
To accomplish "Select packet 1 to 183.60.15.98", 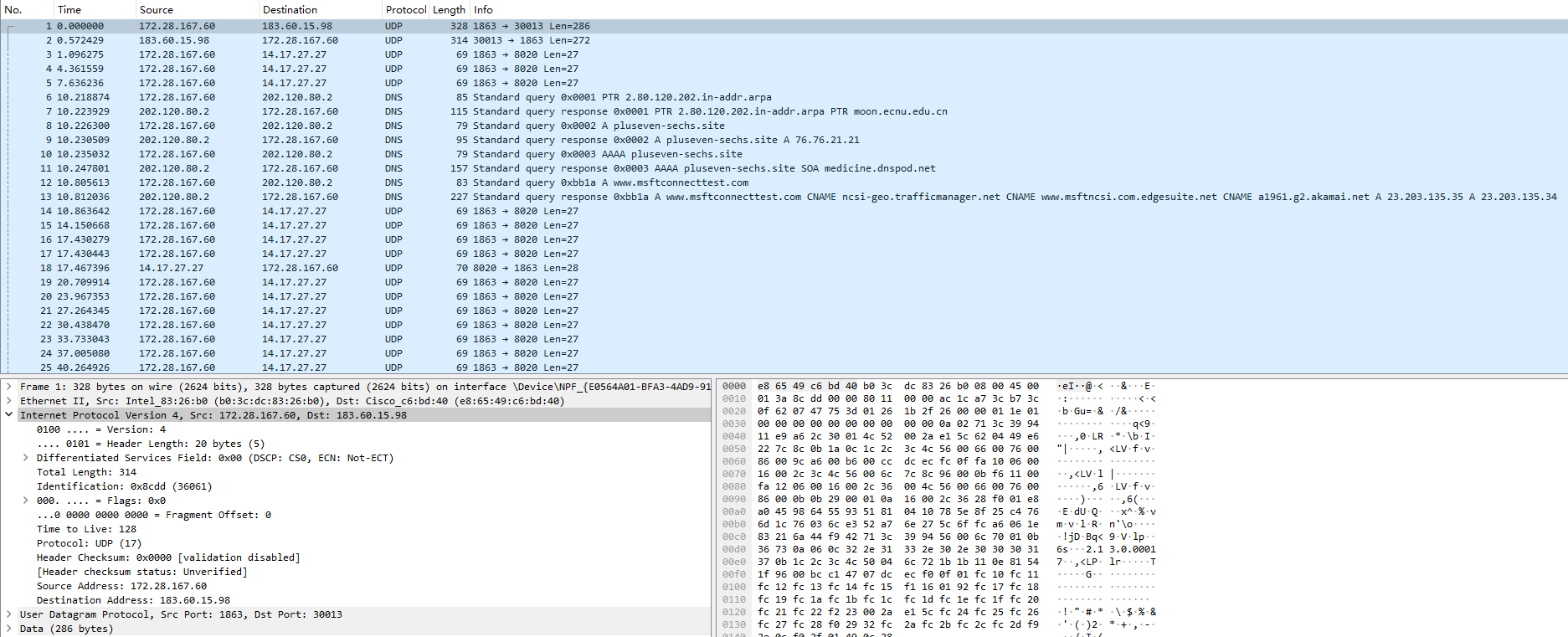I will coord(784,26).
